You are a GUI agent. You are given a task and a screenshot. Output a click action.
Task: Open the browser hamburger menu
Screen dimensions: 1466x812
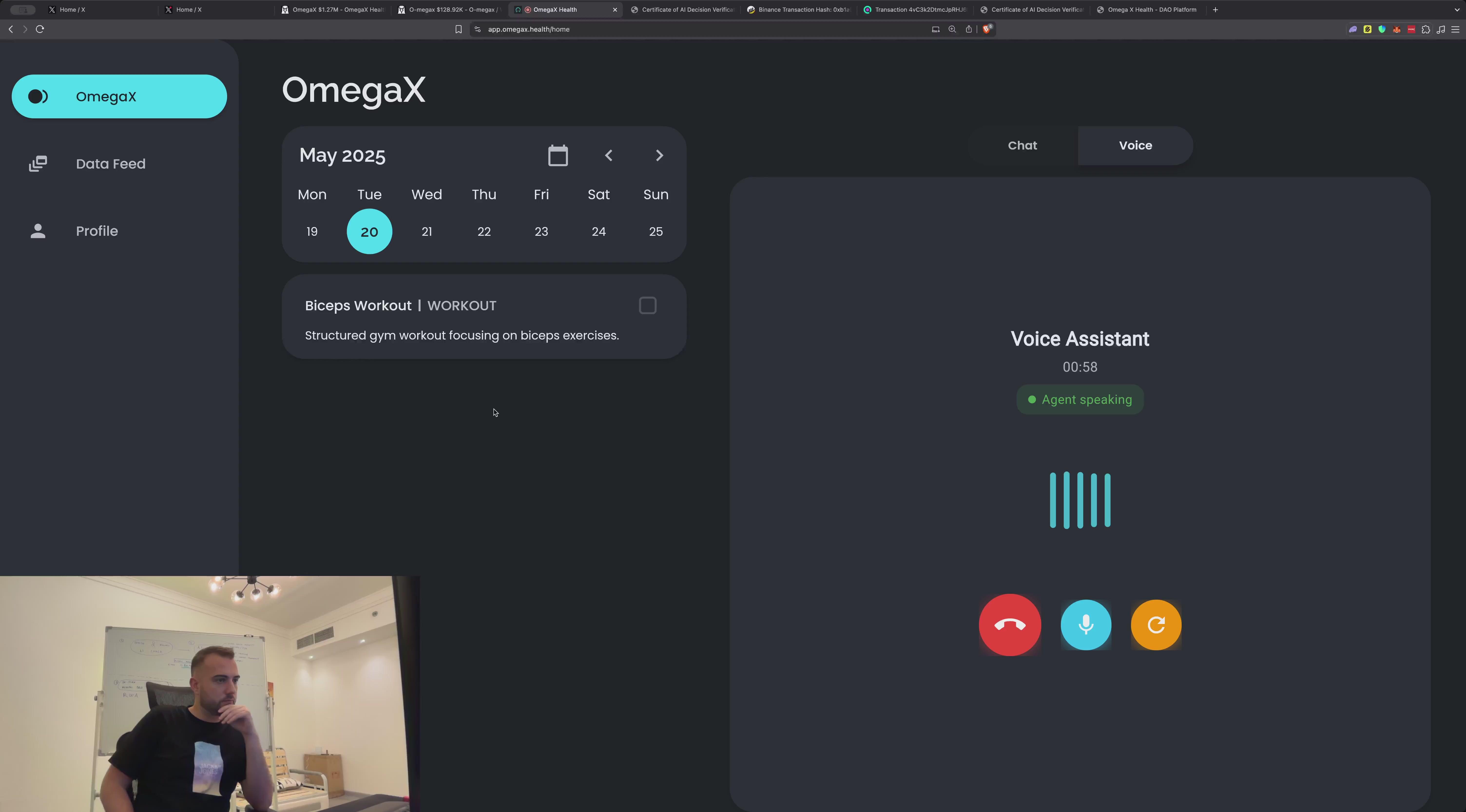1455,29
